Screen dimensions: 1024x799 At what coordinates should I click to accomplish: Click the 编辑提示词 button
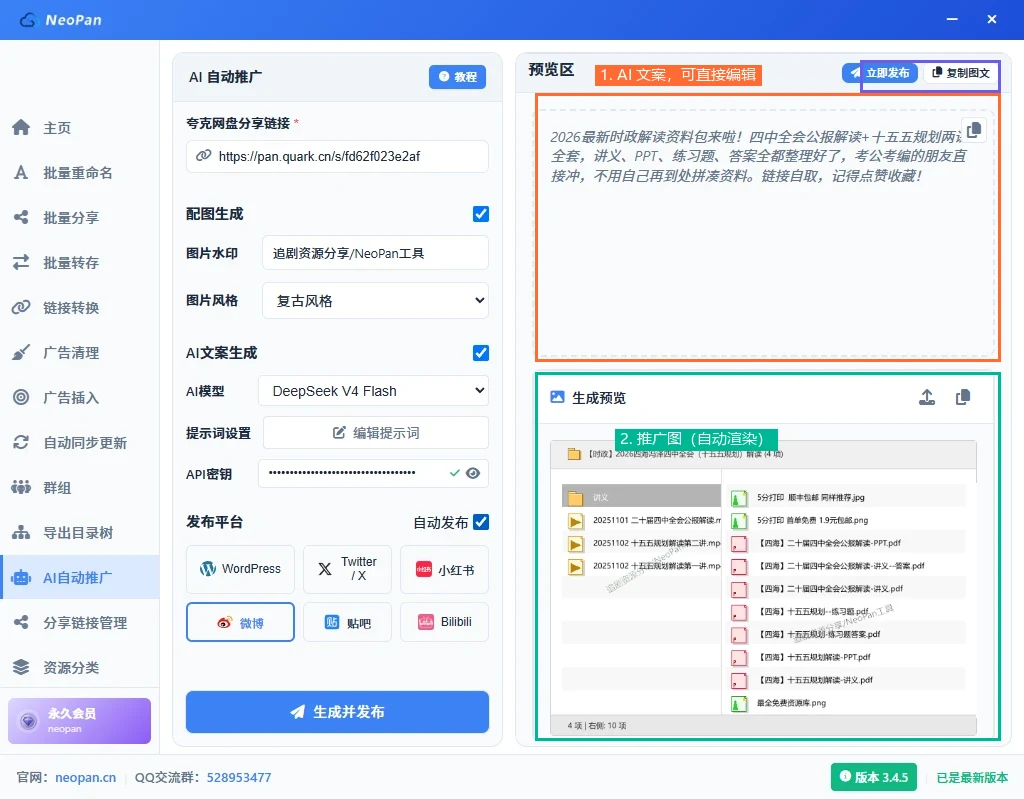point(376,432)
